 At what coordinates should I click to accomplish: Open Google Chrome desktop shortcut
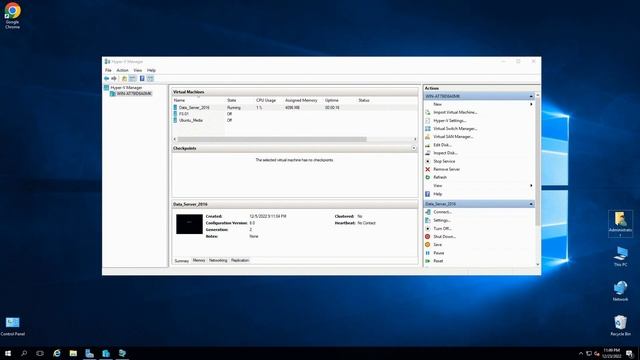coord(12,16)
